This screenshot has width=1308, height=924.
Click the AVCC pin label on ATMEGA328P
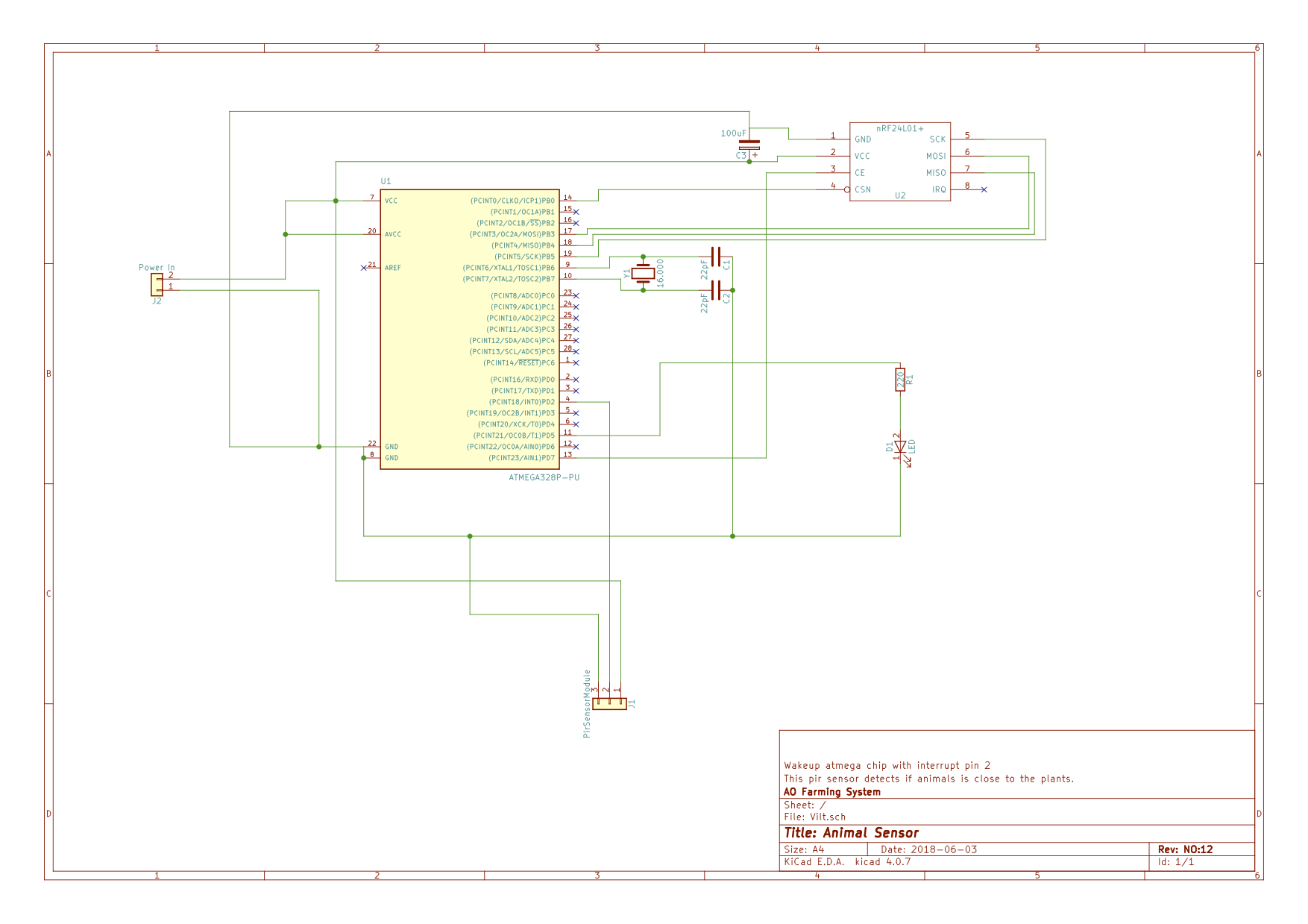pos(393,234)
